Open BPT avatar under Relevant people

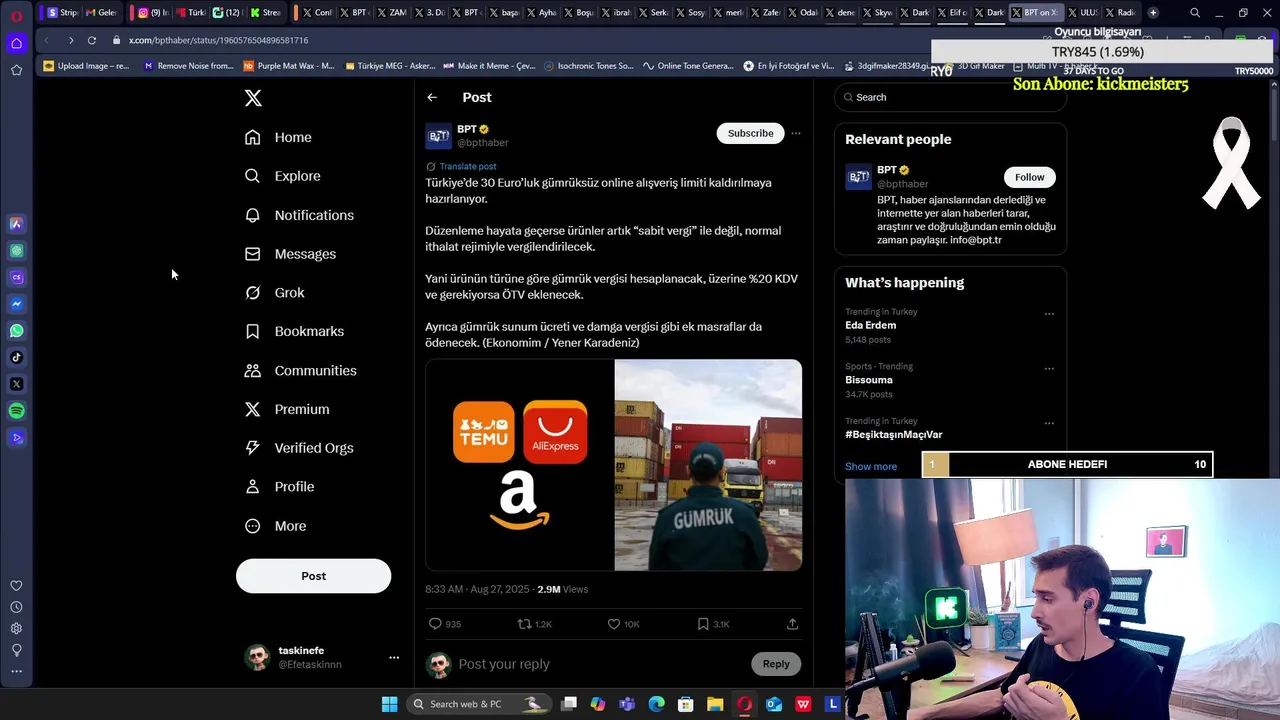coord(858,177)
